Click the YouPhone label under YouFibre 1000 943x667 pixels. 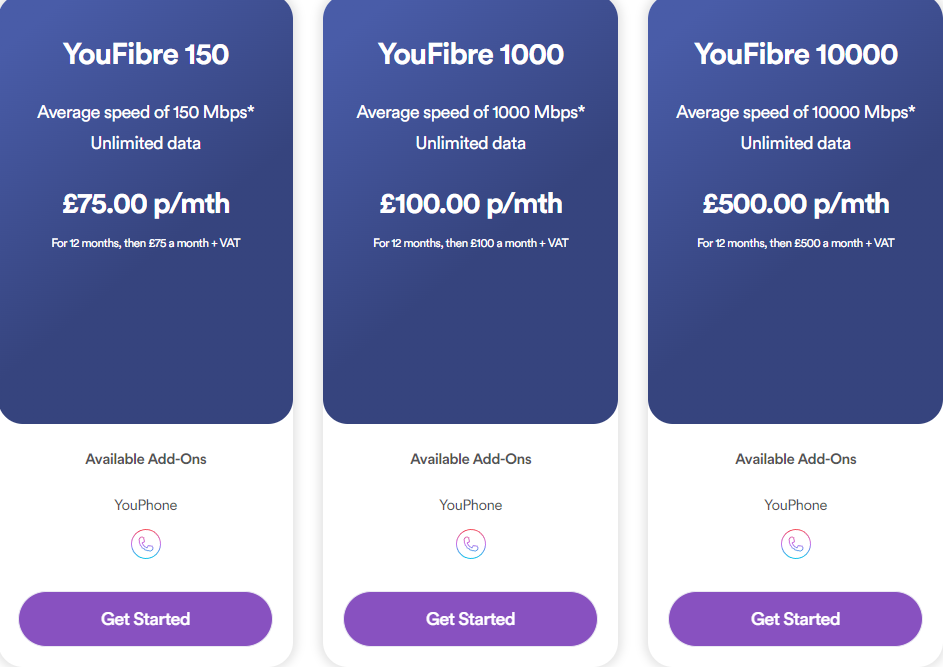(x=470, y=505)
